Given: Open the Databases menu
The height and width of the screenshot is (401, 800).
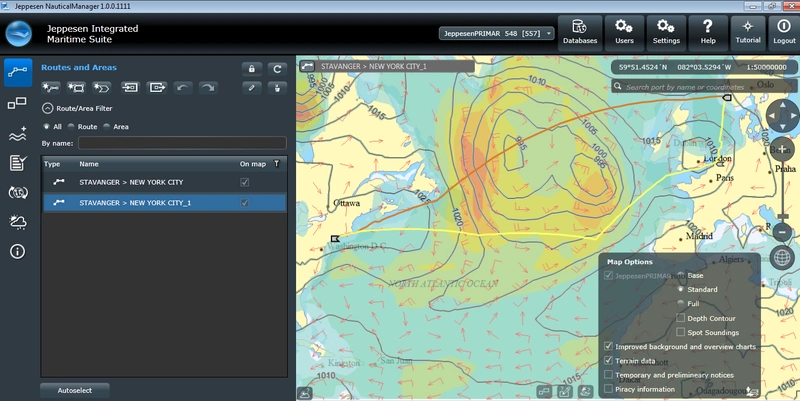Looking at the screenshot, I should coord(580,33).
